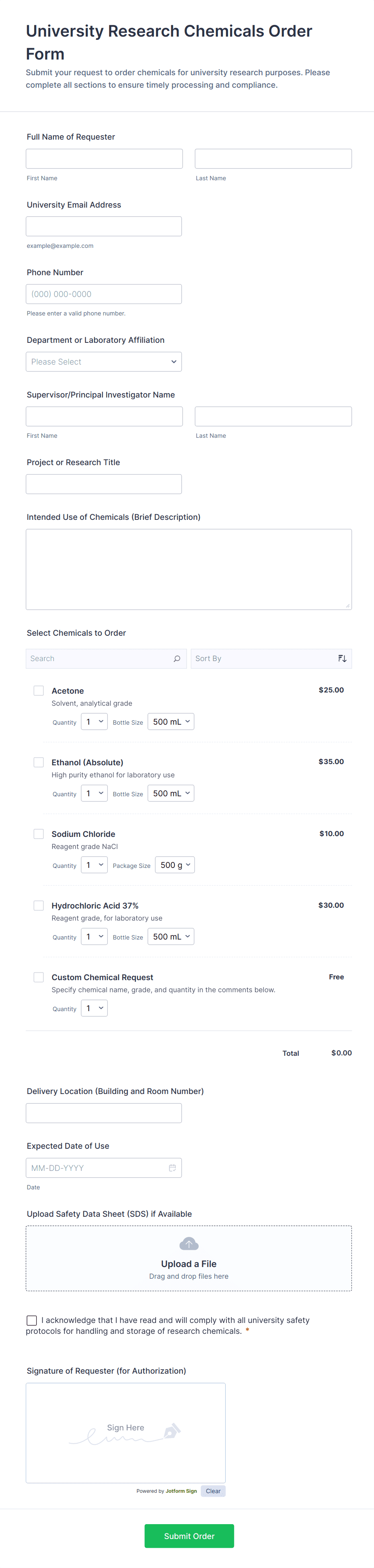Click the cloud upload icon
Screen dimensions: 374x1568
pos(189,1244)
